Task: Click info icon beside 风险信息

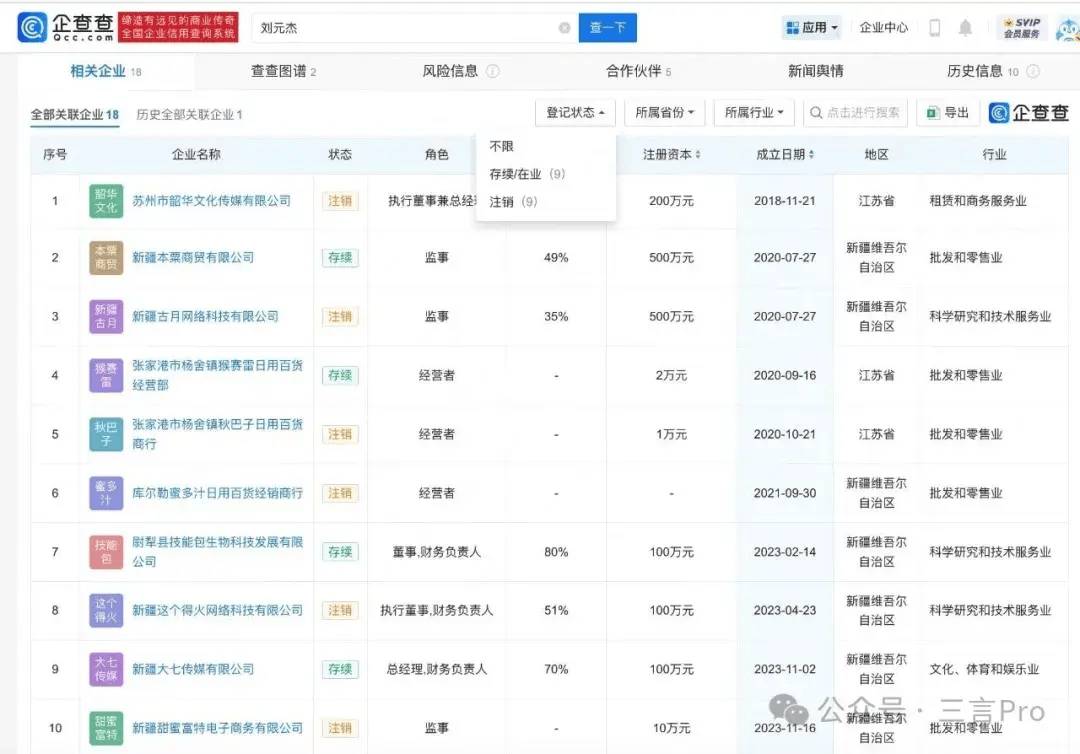Action: click(x=492, y=71)
